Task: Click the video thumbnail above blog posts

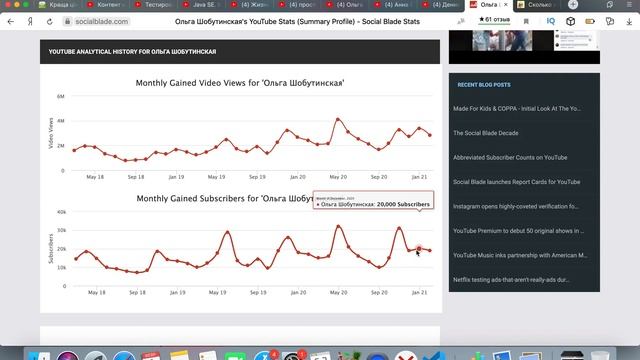Action: click(x=502, y=40)
